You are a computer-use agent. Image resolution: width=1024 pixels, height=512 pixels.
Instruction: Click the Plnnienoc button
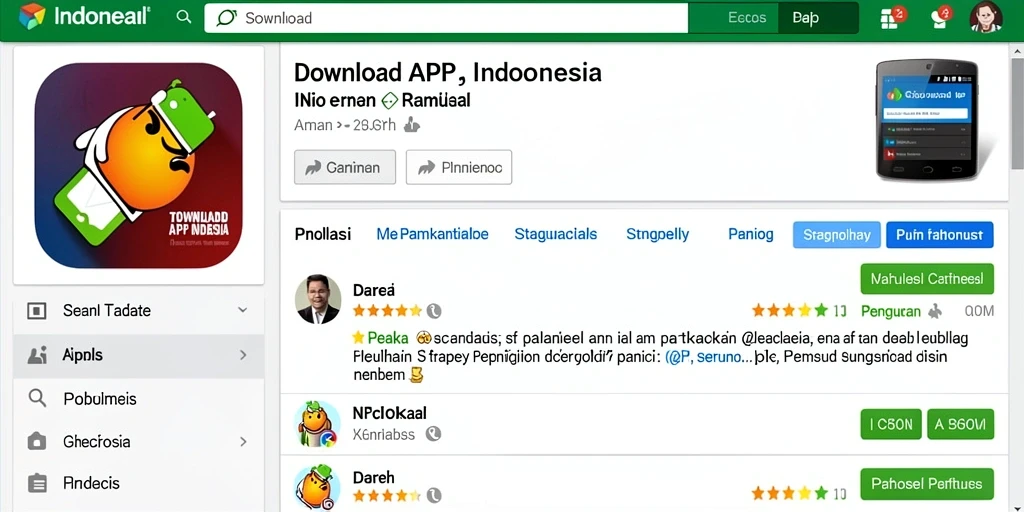(458, 167)
